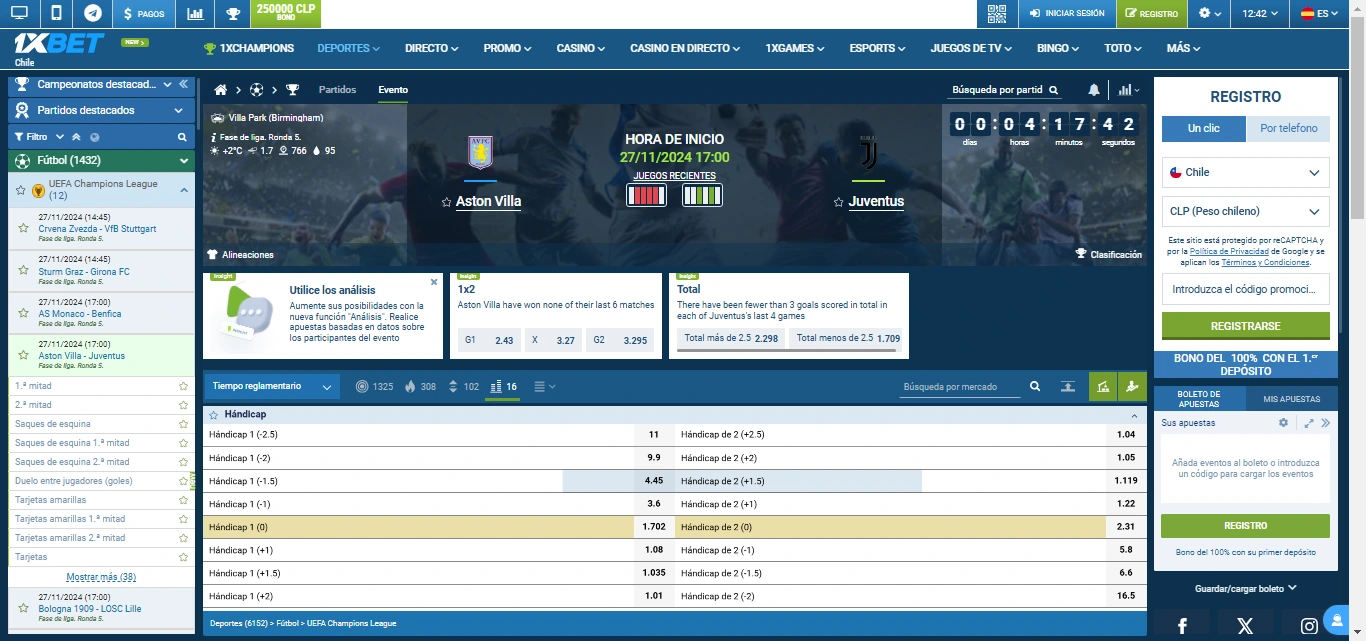1366x641 pixels.
Task: Open the list layout dropdown icon
Action: [x=545, y=387]
